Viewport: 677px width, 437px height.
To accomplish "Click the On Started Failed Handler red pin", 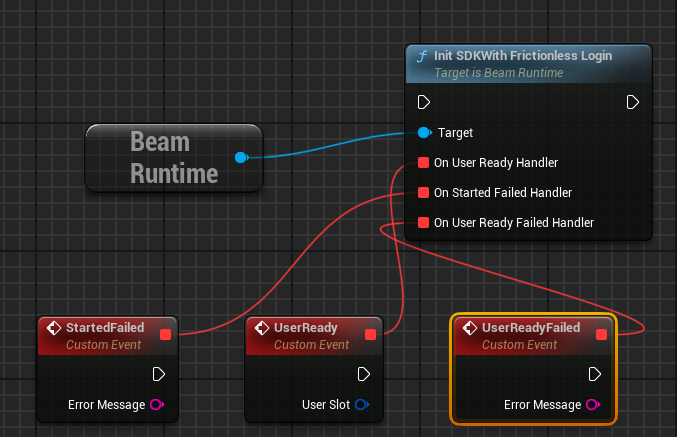I will coord(424,193).
